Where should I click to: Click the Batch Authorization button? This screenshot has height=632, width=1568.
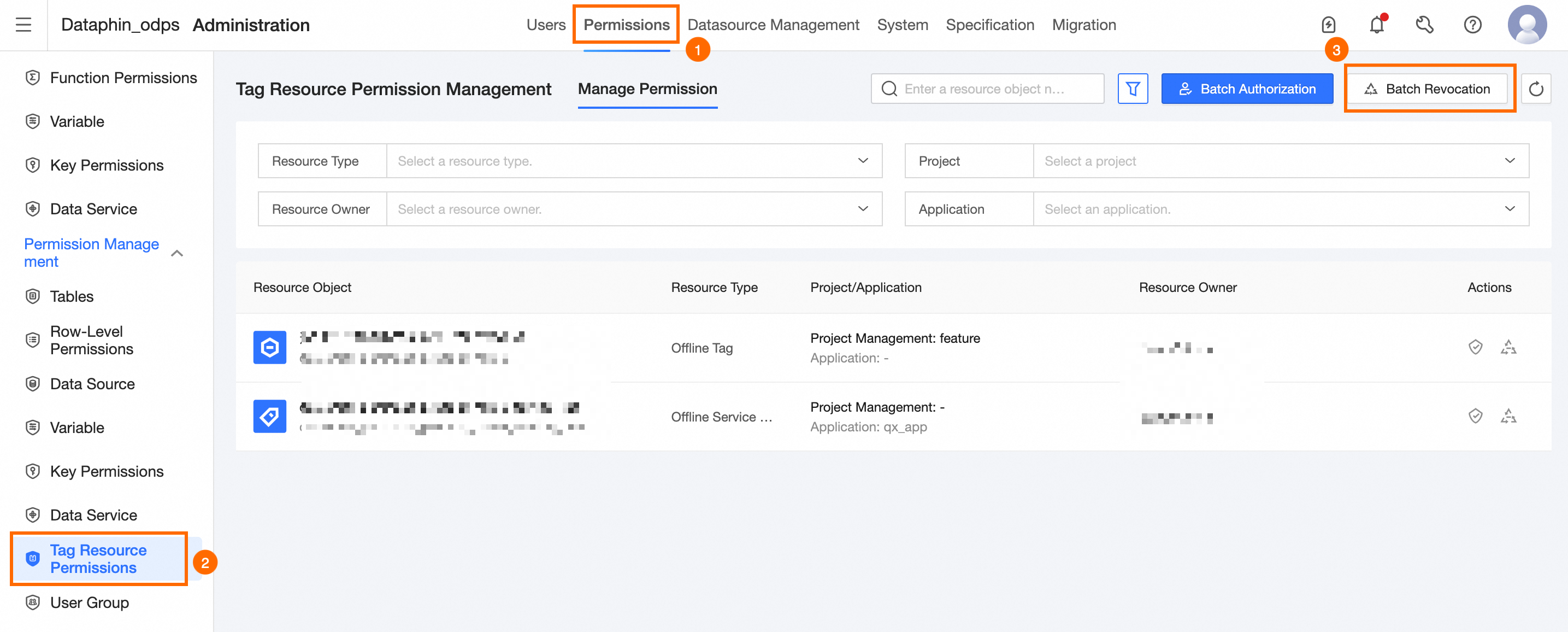coord(1247,89)
